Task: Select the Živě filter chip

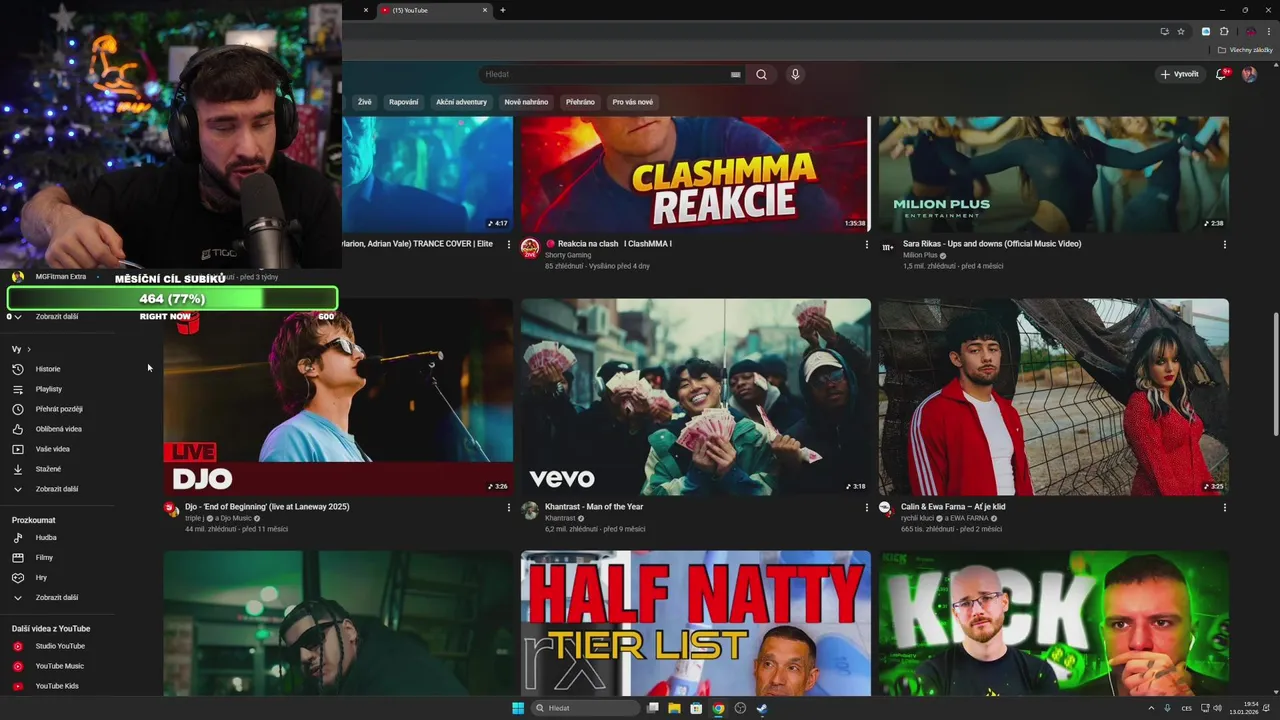Action: coord(364,102)
